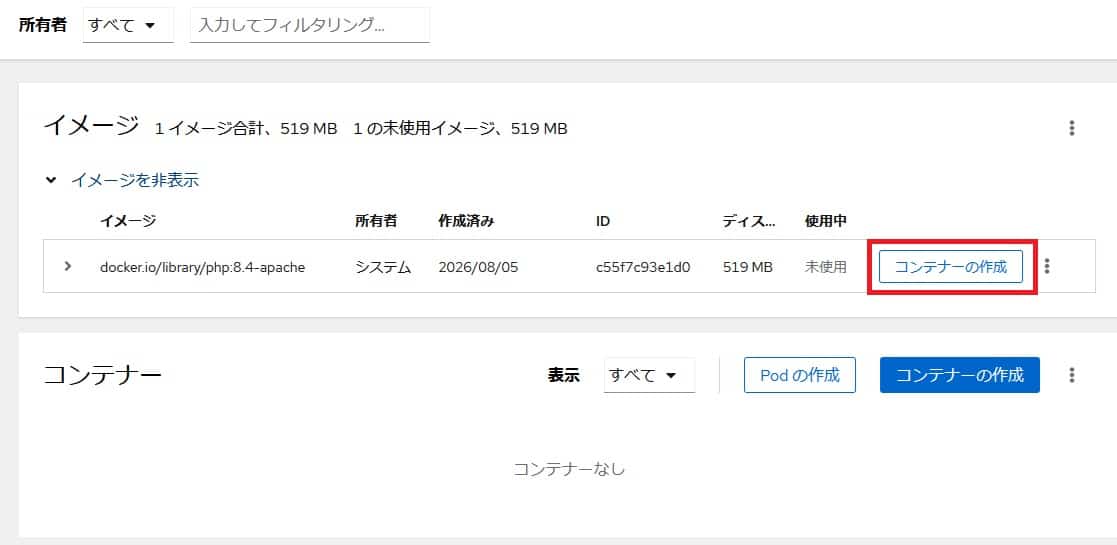
Task: Open actions menu for php:8.4-apache row
Action: pyautogui.click(x=1046, y=266)
